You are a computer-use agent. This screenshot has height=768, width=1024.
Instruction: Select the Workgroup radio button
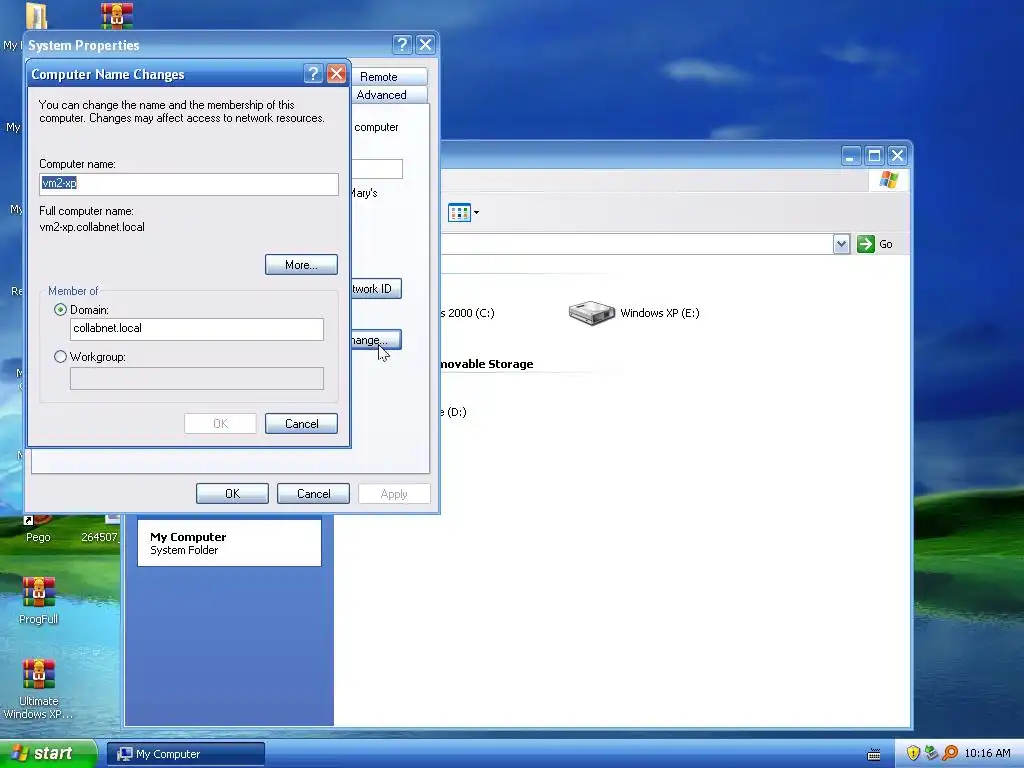[x=60, y=357]
